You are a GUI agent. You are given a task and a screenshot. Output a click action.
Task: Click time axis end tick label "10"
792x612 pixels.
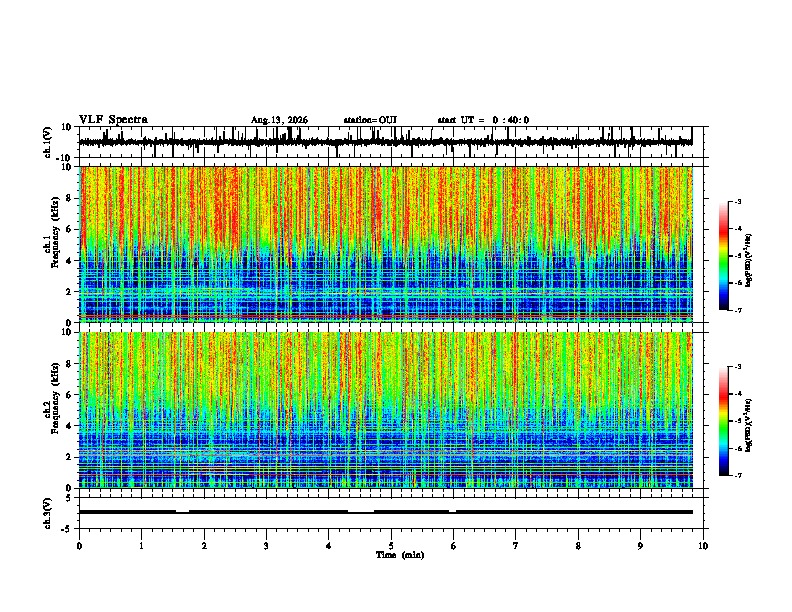pyautogui.click(x=703, y=546)
